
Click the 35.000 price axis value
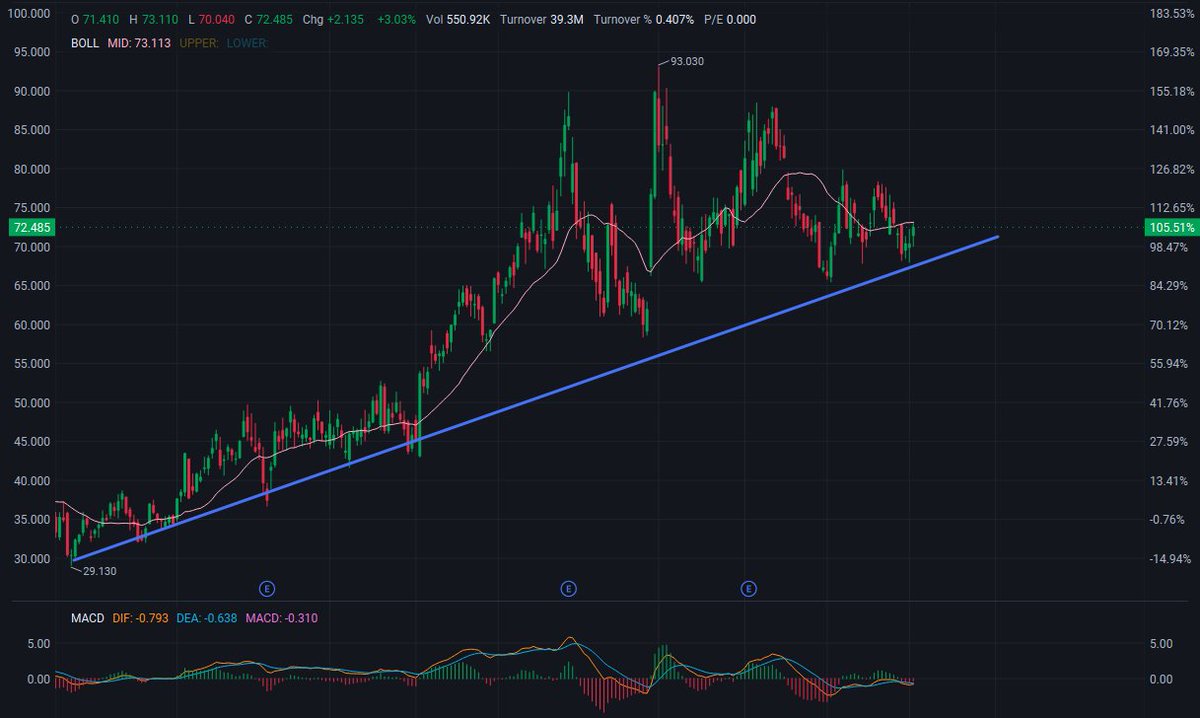tap(30, 520)
